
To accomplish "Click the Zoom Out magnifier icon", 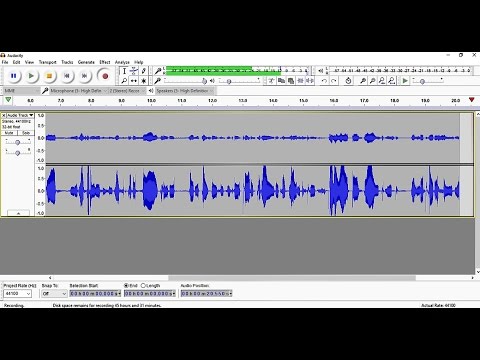I will tap(373, 81).
